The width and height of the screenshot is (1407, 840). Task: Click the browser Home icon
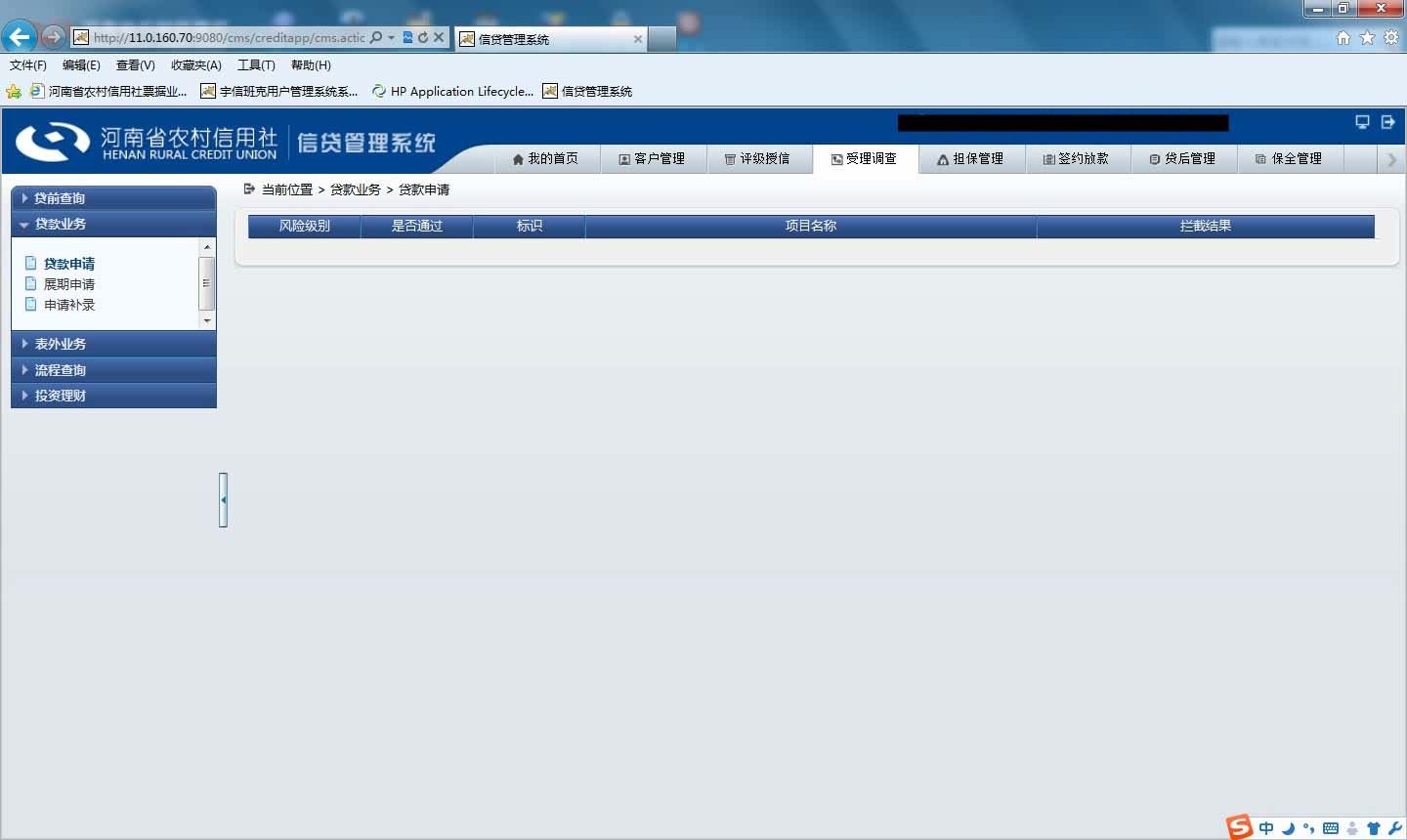(1343, 37)
